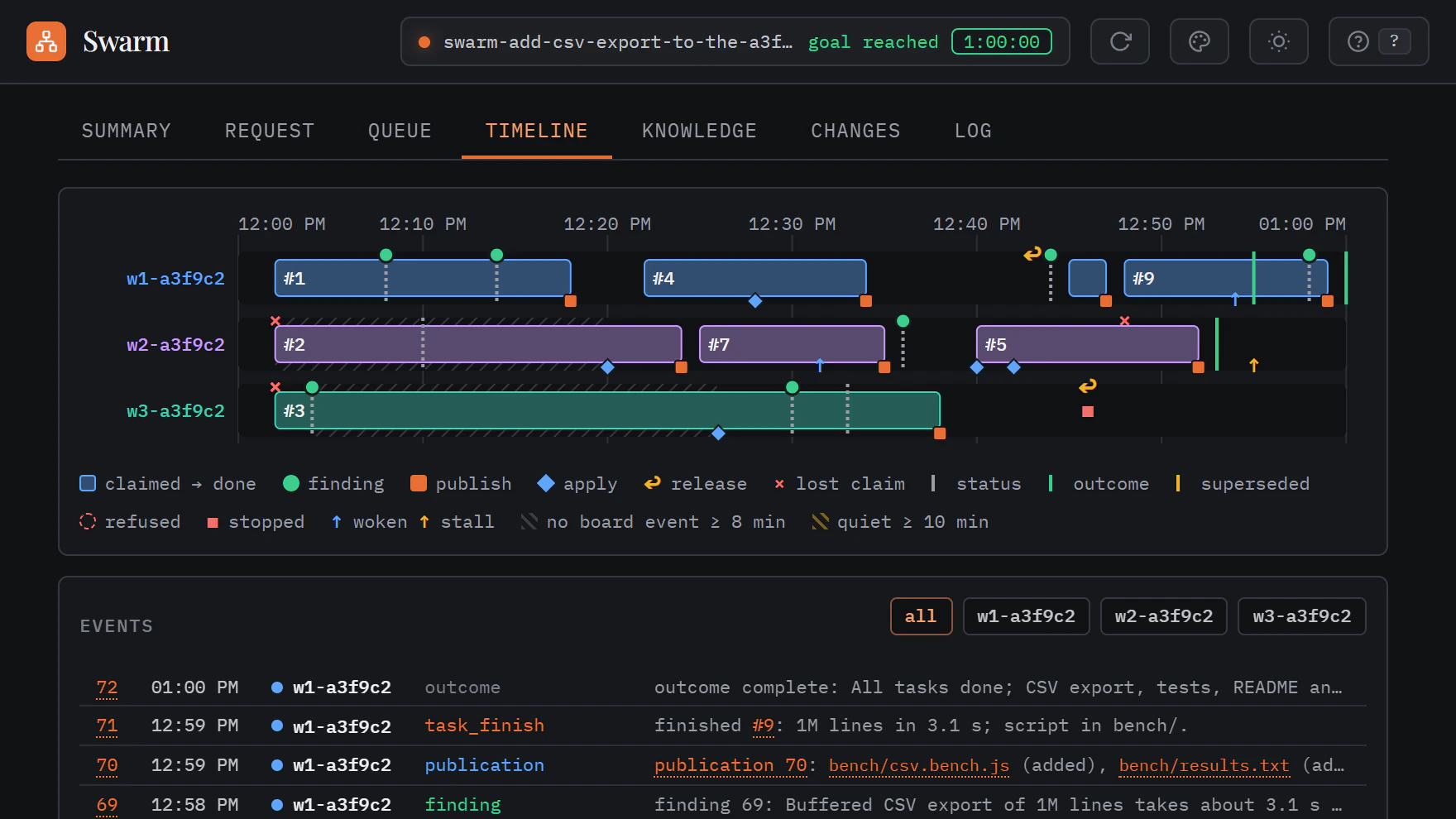Click the 1:00:00 elapsed timer badge

click(1002, 41)
